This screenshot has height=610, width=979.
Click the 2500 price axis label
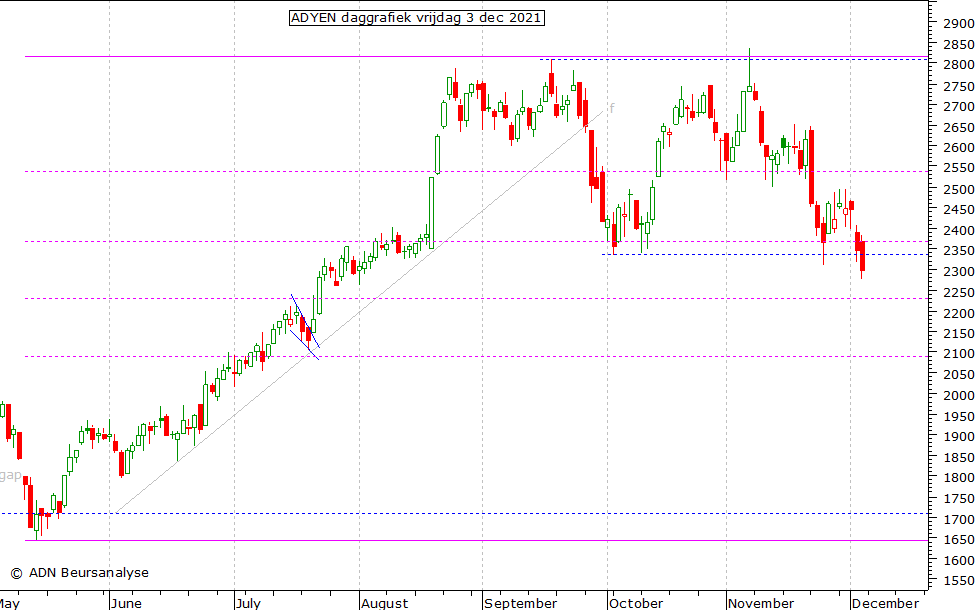point(959,189)
